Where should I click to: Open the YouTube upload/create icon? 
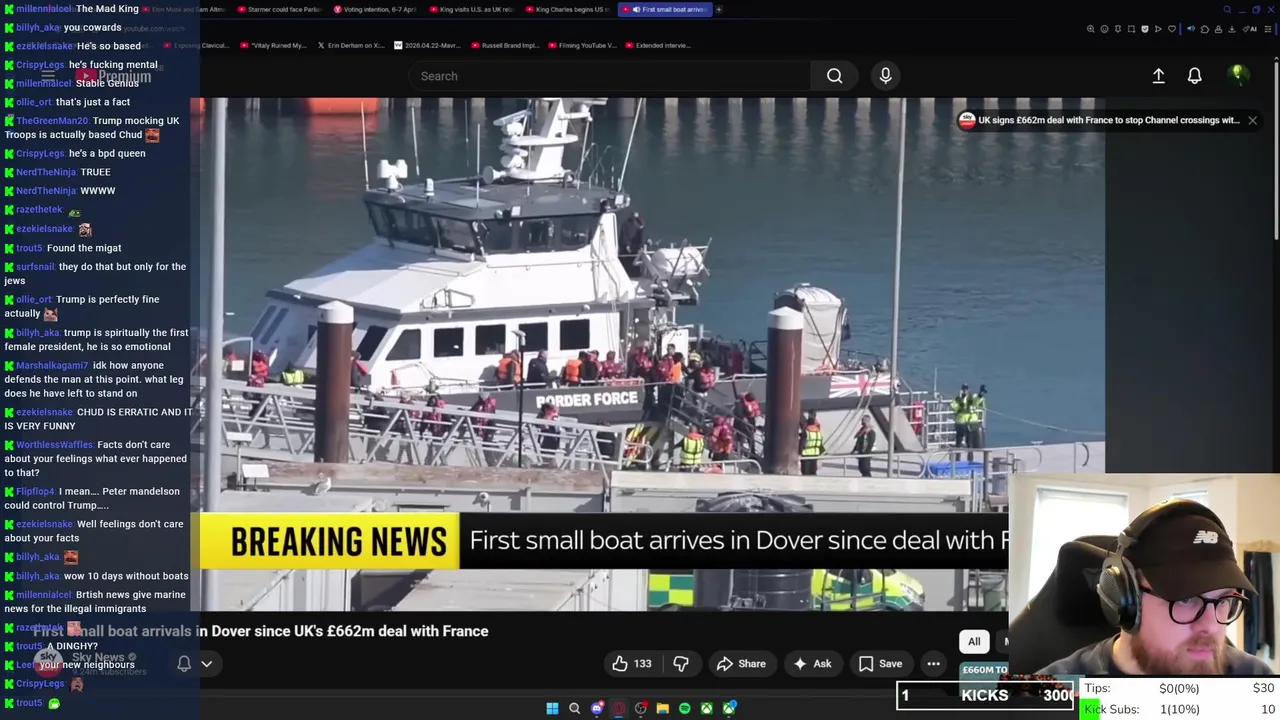pyautogui.click(x=1158, y=76)
